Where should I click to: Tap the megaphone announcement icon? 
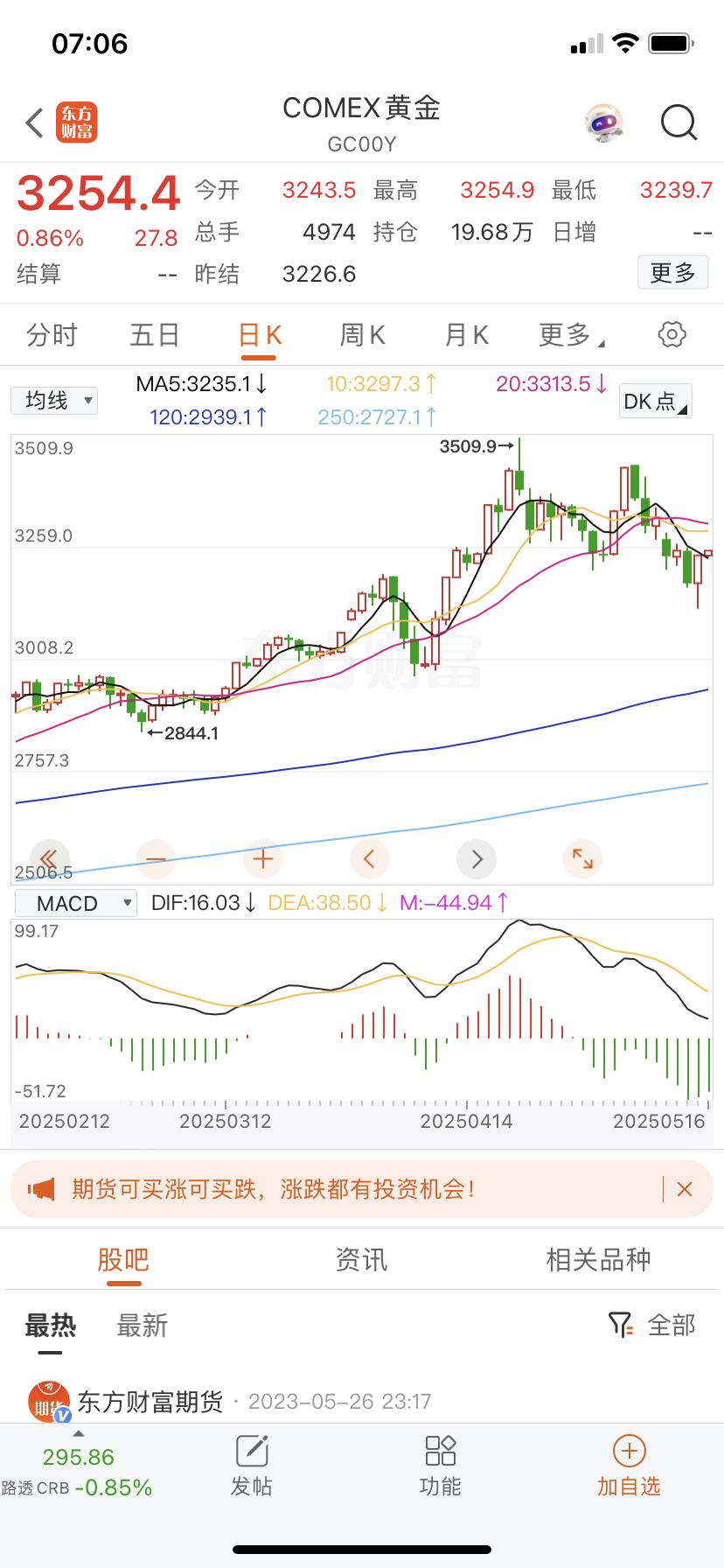41,1189
